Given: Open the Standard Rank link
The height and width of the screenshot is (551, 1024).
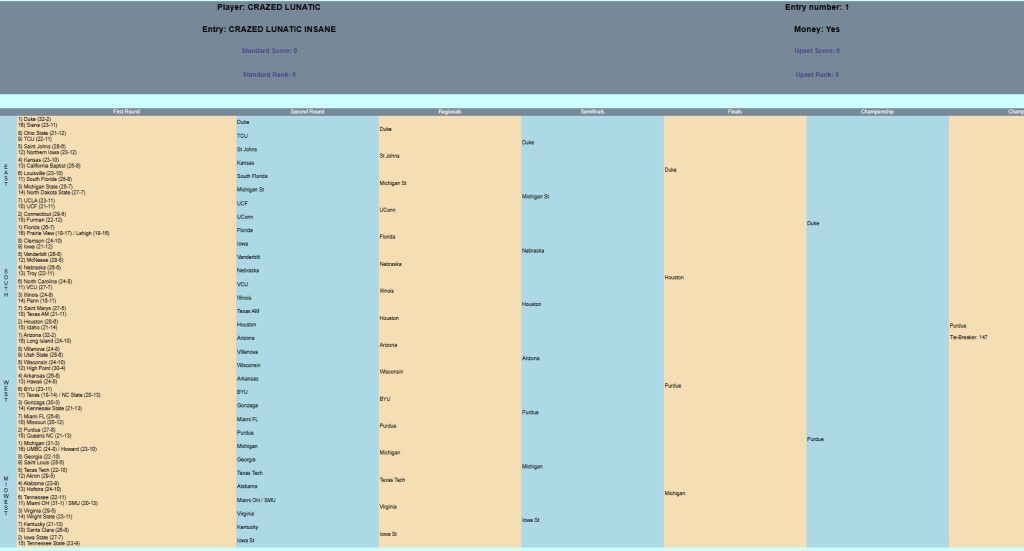Looking at the screenshot, I should pyautogui.click(x=269, y=74).
